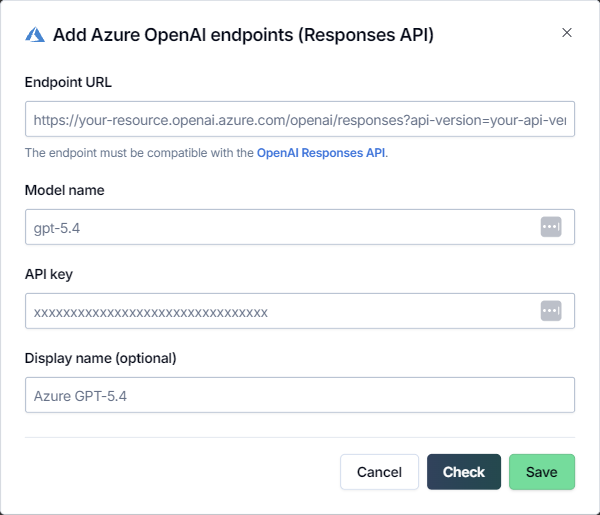Click the API key label

[49, 274]
